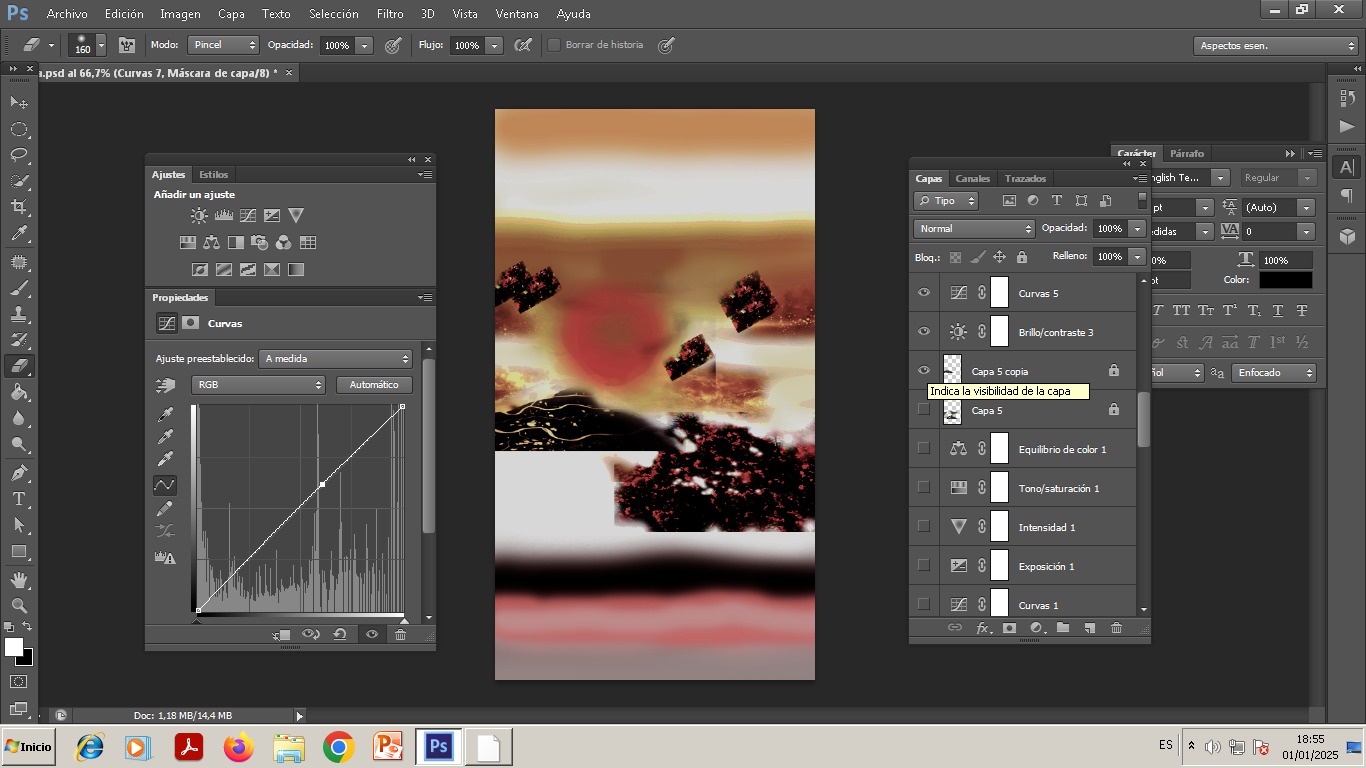Select the Hand tool

pyautogui.click(x=19, y=579)
